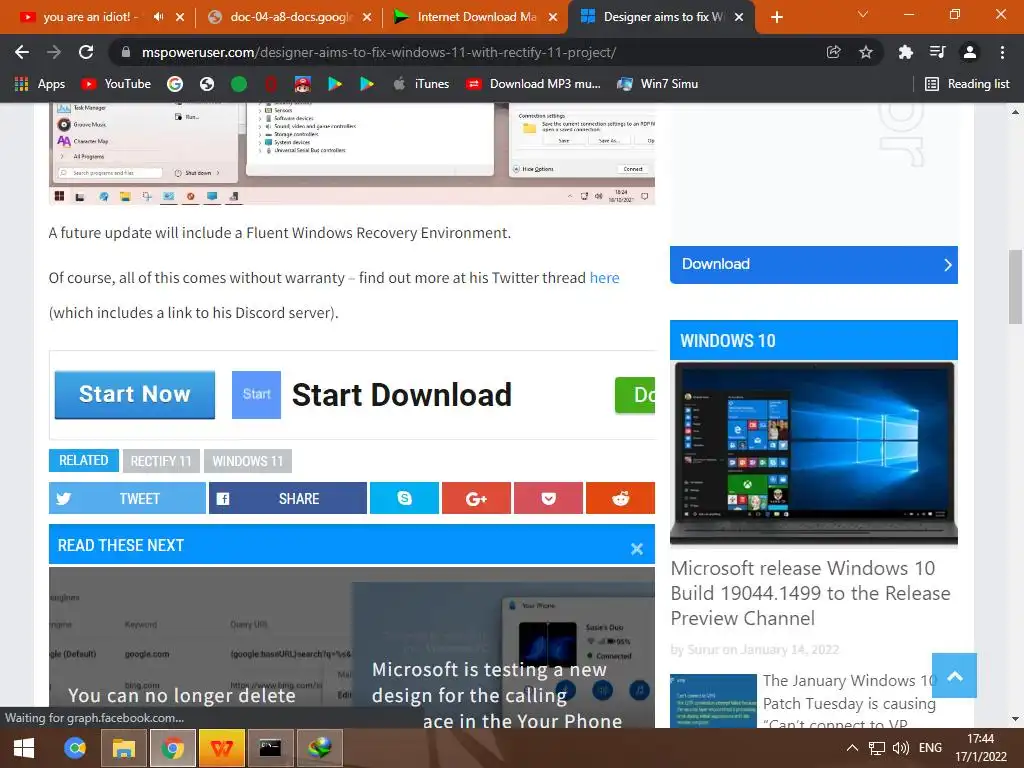
Task: Click the Start Download ad text
Action: pyautogui.click(x=402, y=395)
